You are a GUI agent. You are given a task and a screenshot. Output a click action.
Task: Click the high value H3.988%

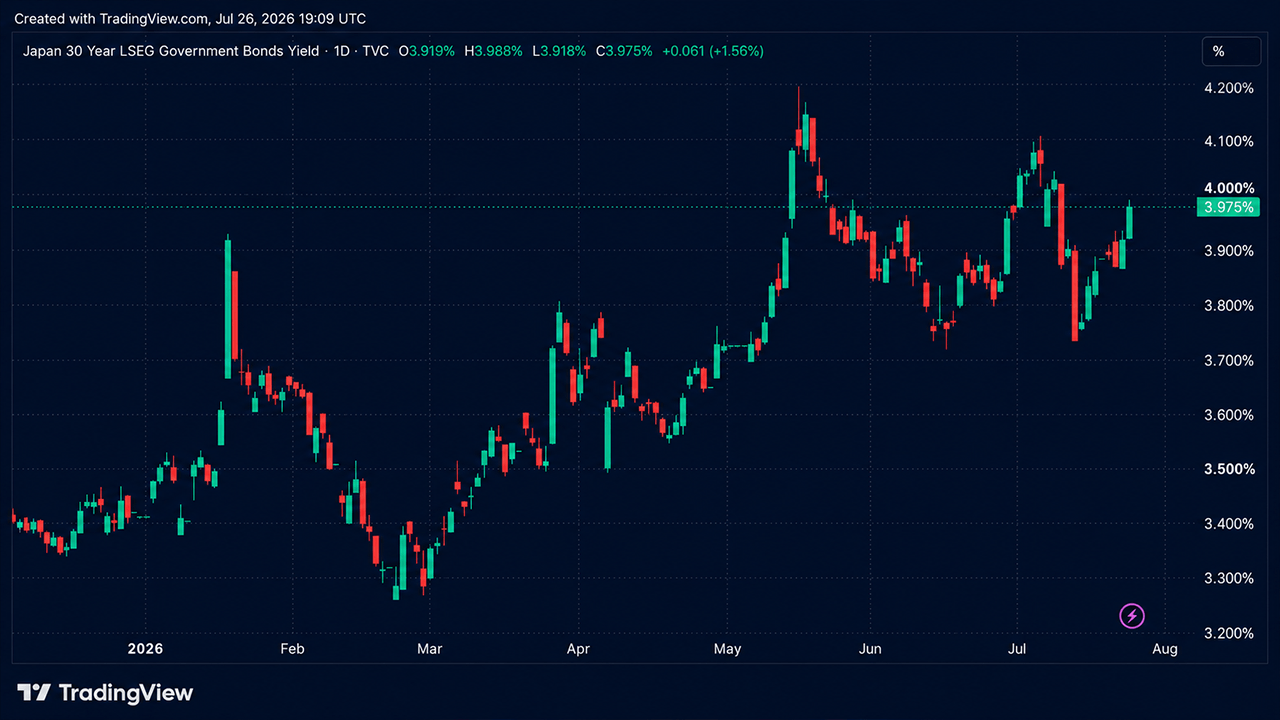click(x=493, y=51)
